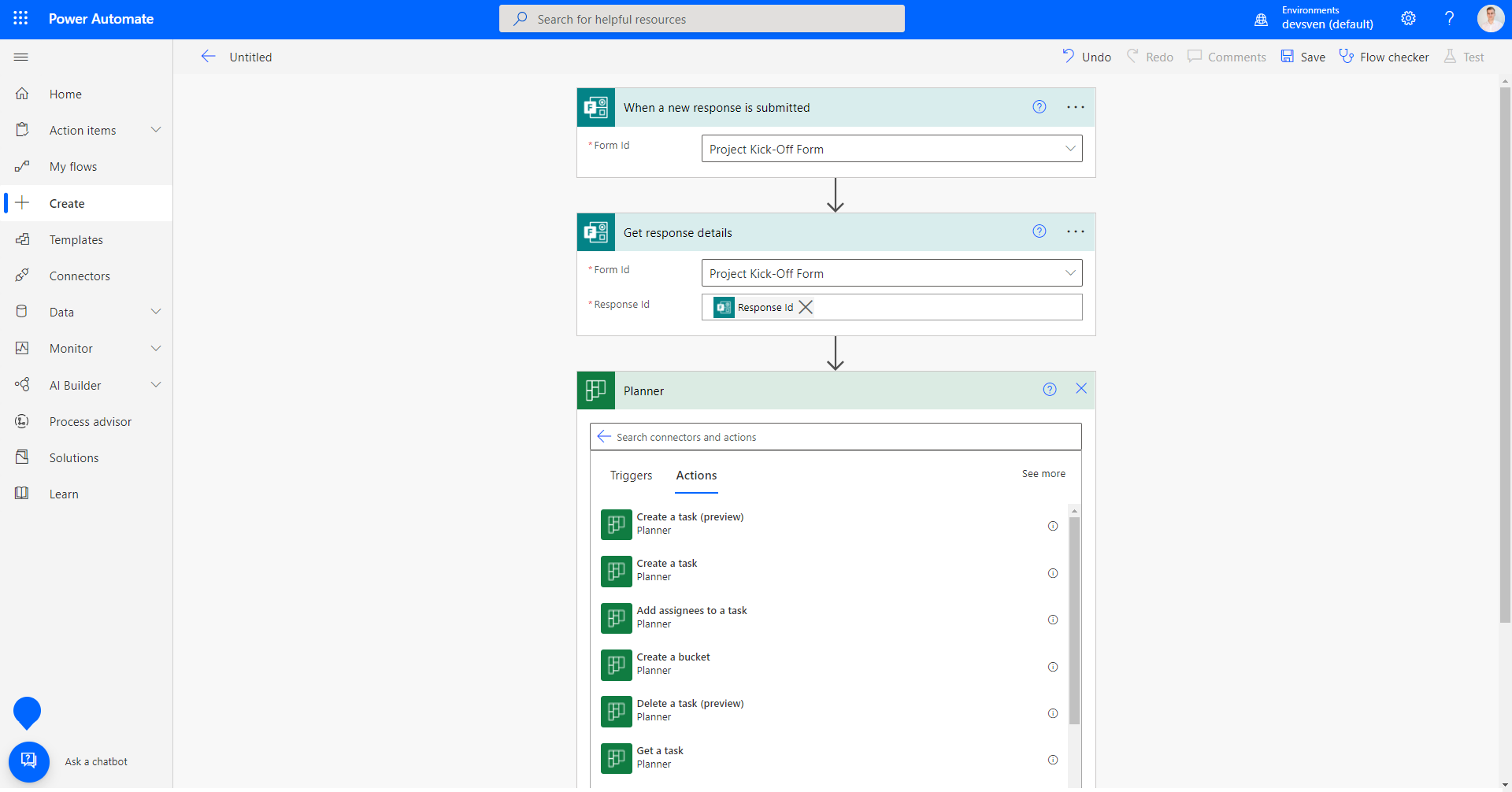Run the Flow checker

click(1384, 57)
